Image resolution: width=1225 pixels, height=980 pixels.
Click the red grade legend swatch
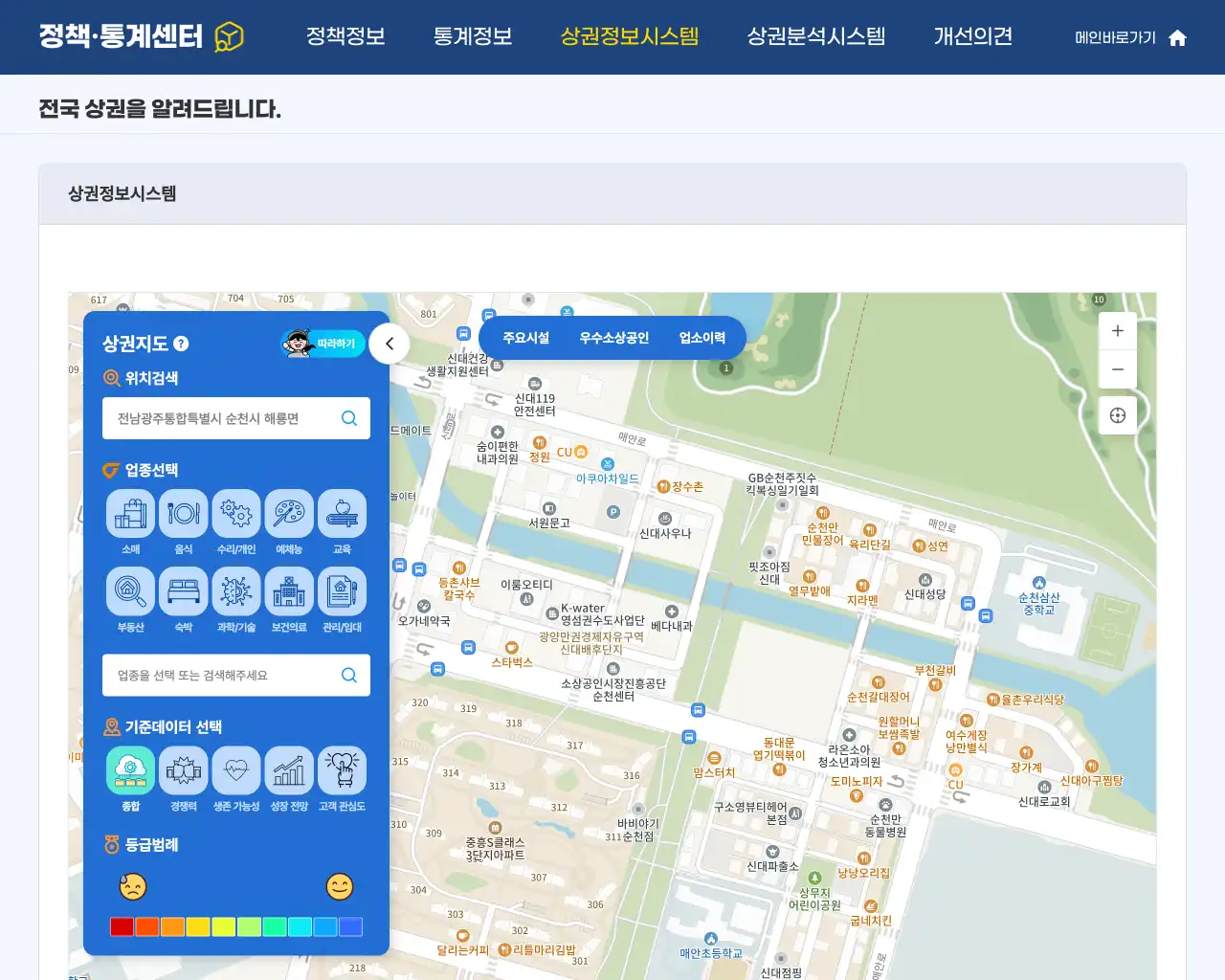122,926
